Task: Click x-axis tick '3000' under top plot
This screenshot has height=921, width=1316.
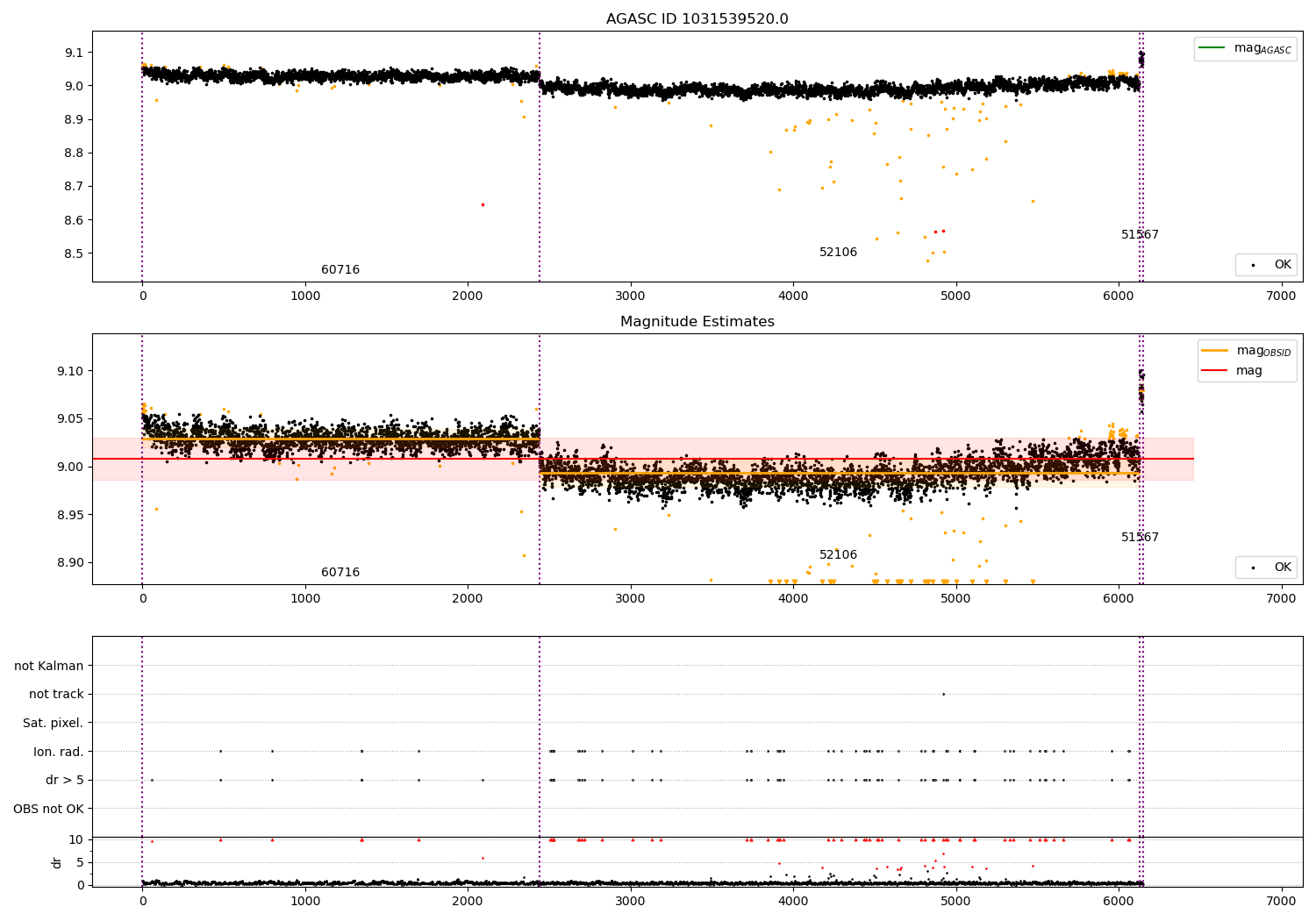Action: [x=630, y=296]
